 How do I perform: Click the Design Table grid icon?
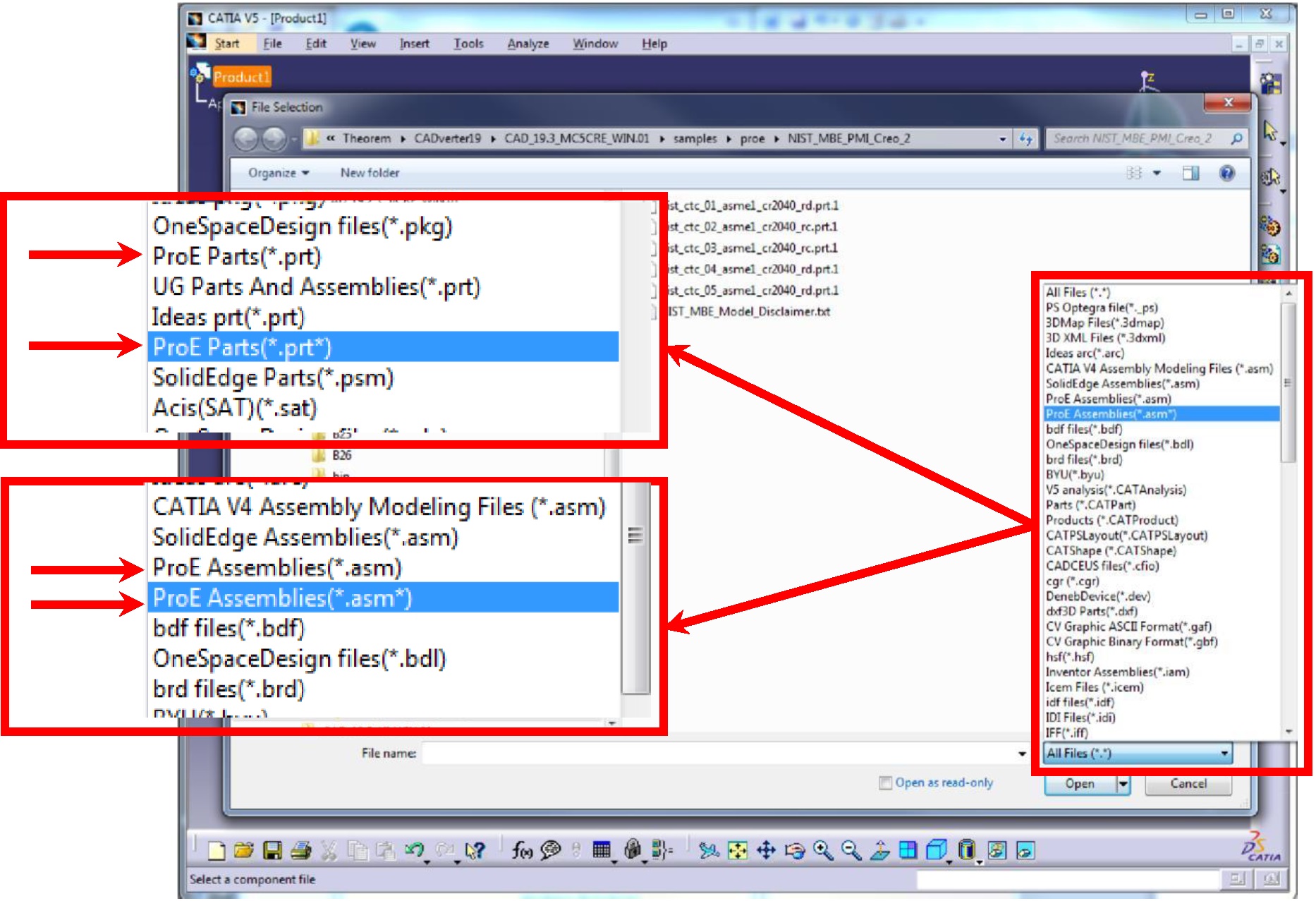tap(601, 850)
